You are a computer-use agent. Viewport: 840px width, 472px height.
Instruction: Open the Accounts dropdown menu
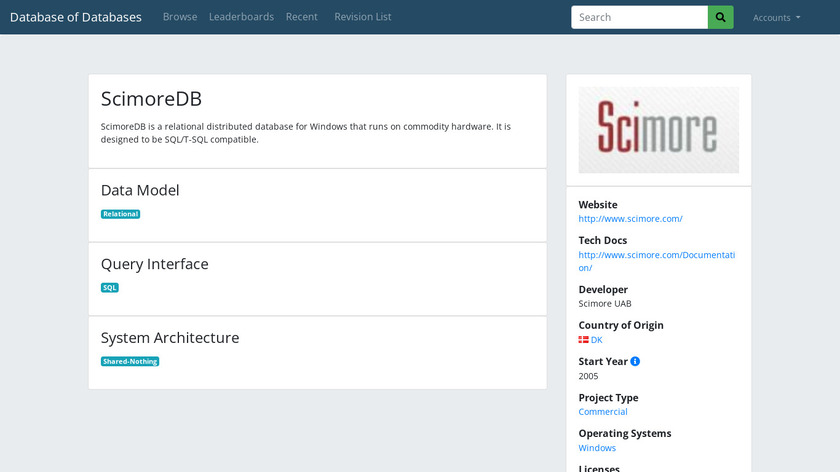coord(776,18)
